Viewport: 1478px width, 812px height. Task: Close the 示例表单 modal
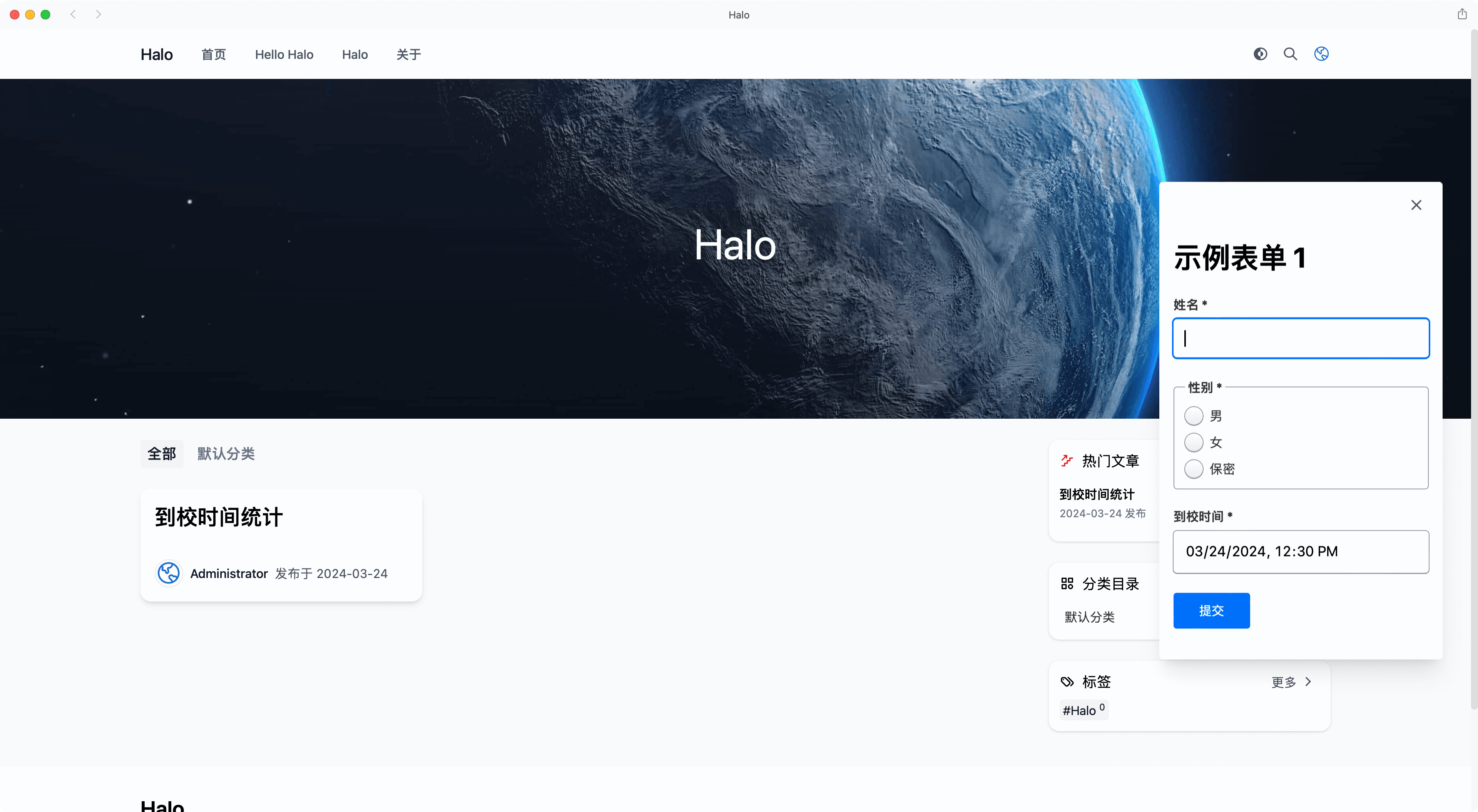click(x=1416, y=205)
